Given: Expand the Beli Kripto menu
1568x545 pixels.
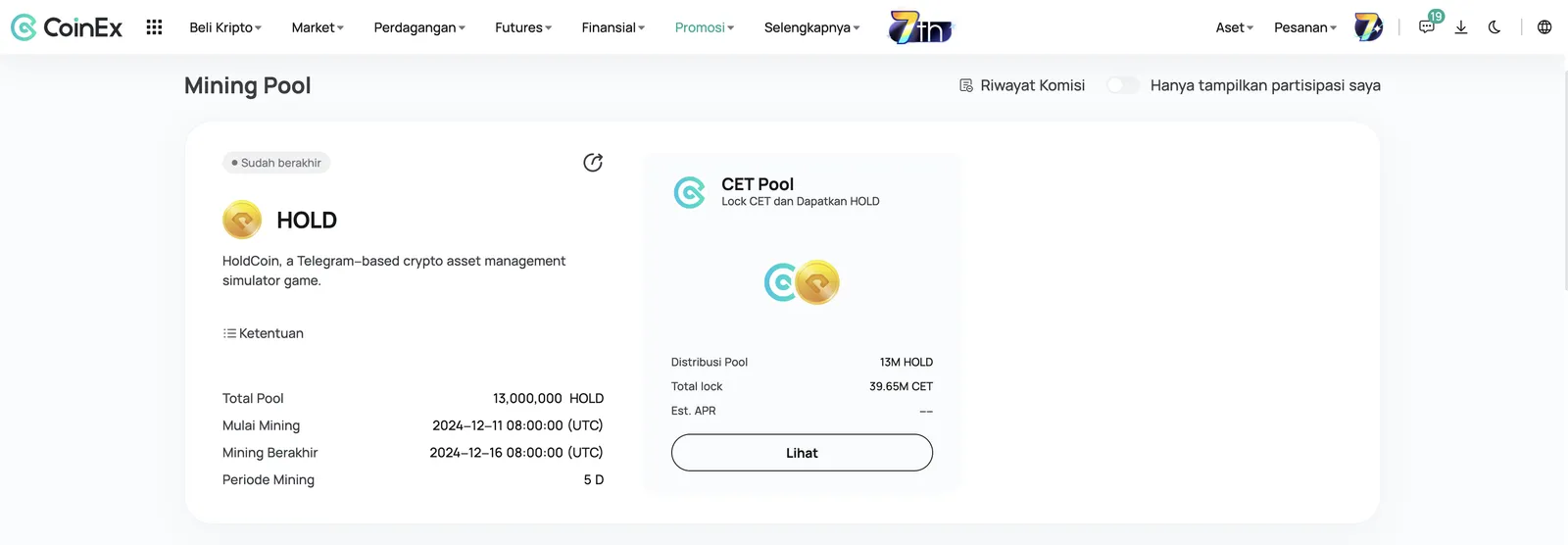Looking at the screenshot, I should click(225, 27).
